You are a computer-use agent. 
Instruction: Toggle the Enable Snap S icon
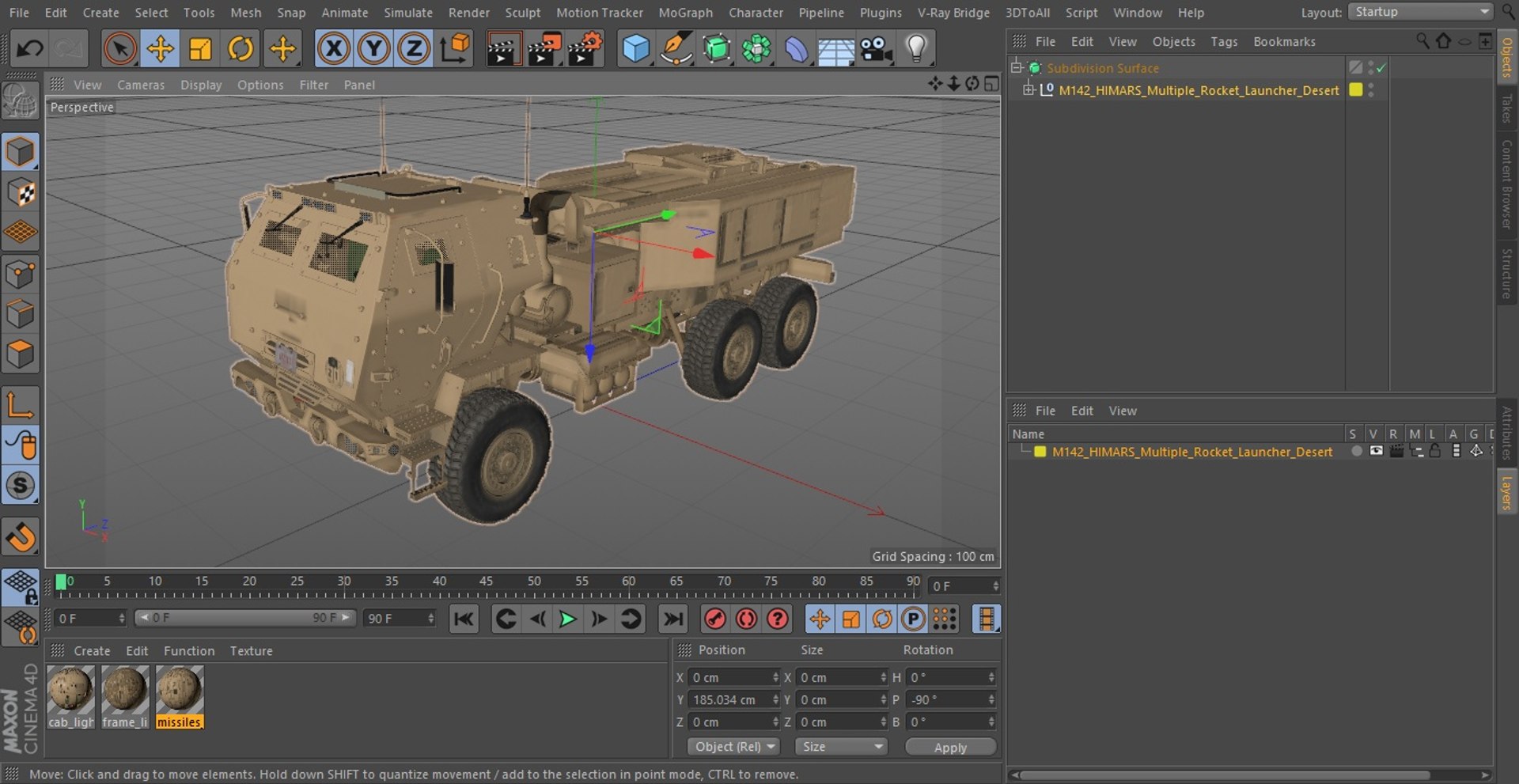[21, 486]
